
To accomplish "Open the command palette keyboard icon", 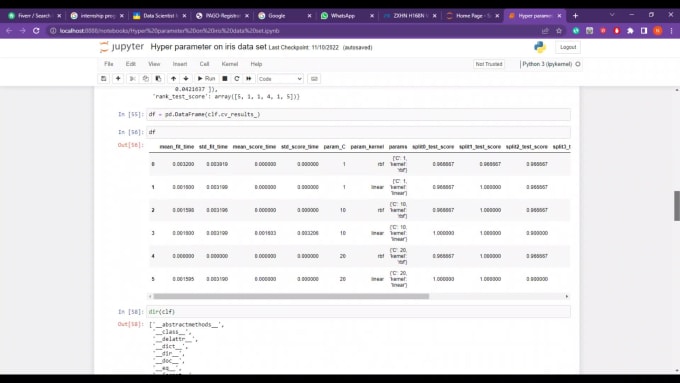I will [314, 79].
